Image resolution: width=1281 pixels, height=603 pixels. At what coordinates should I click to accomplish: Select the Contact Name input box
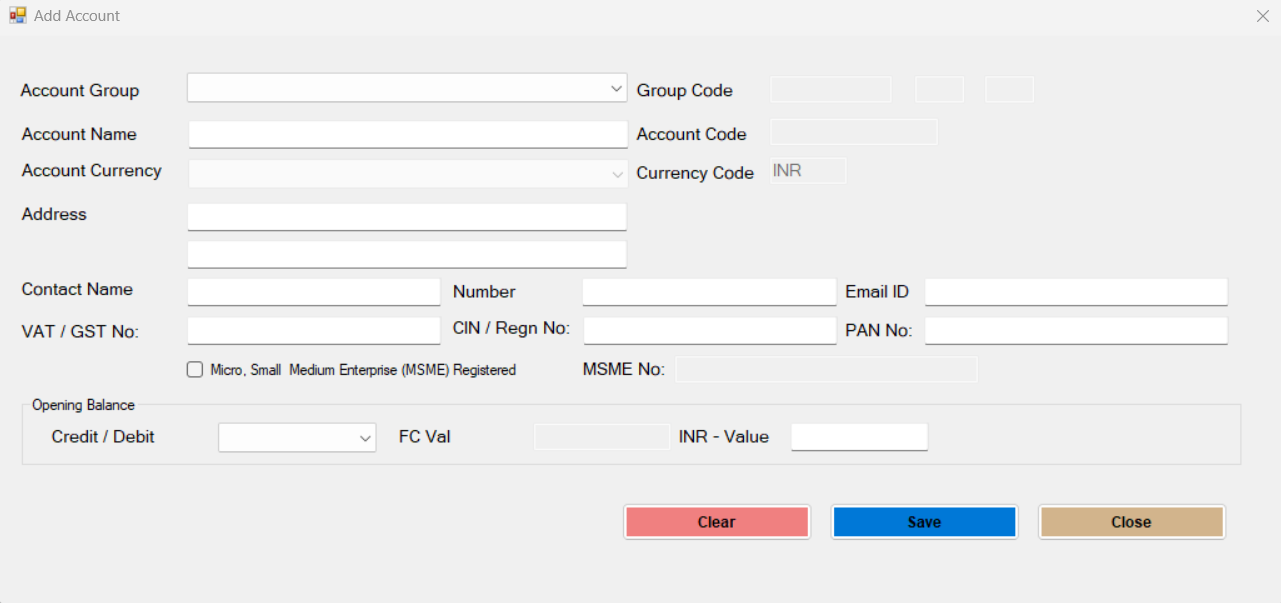point(314,291)
